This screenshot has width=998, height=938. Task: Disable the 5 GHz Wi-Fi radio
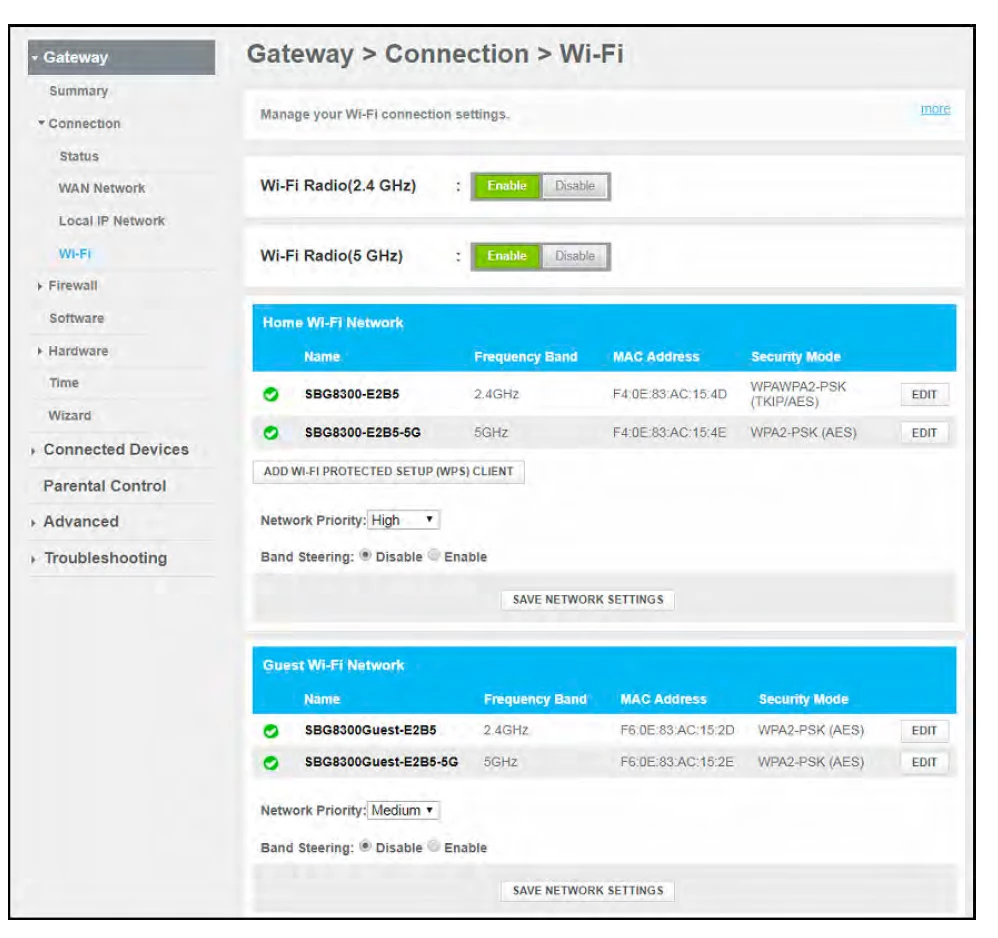(575, 256)
